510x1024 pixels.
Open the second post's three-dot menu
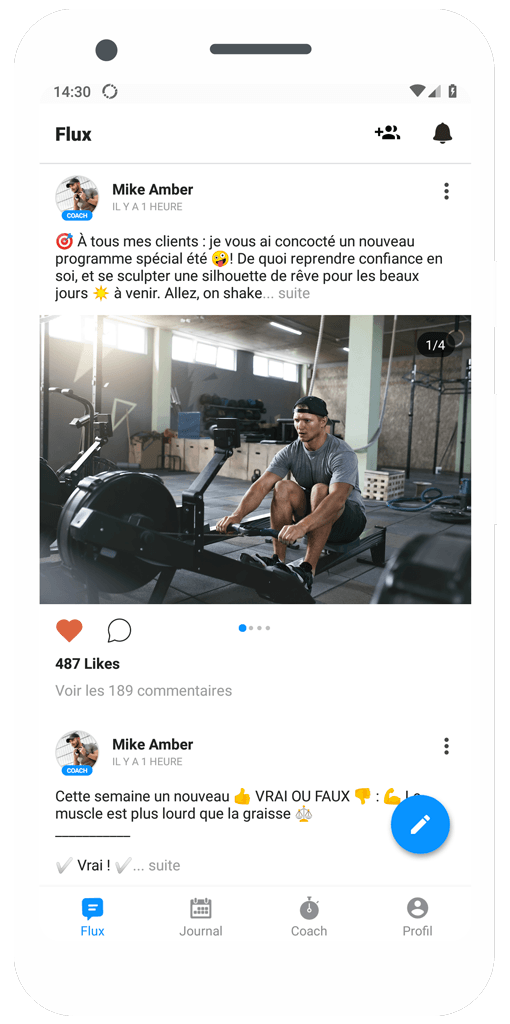coord(447,746)
